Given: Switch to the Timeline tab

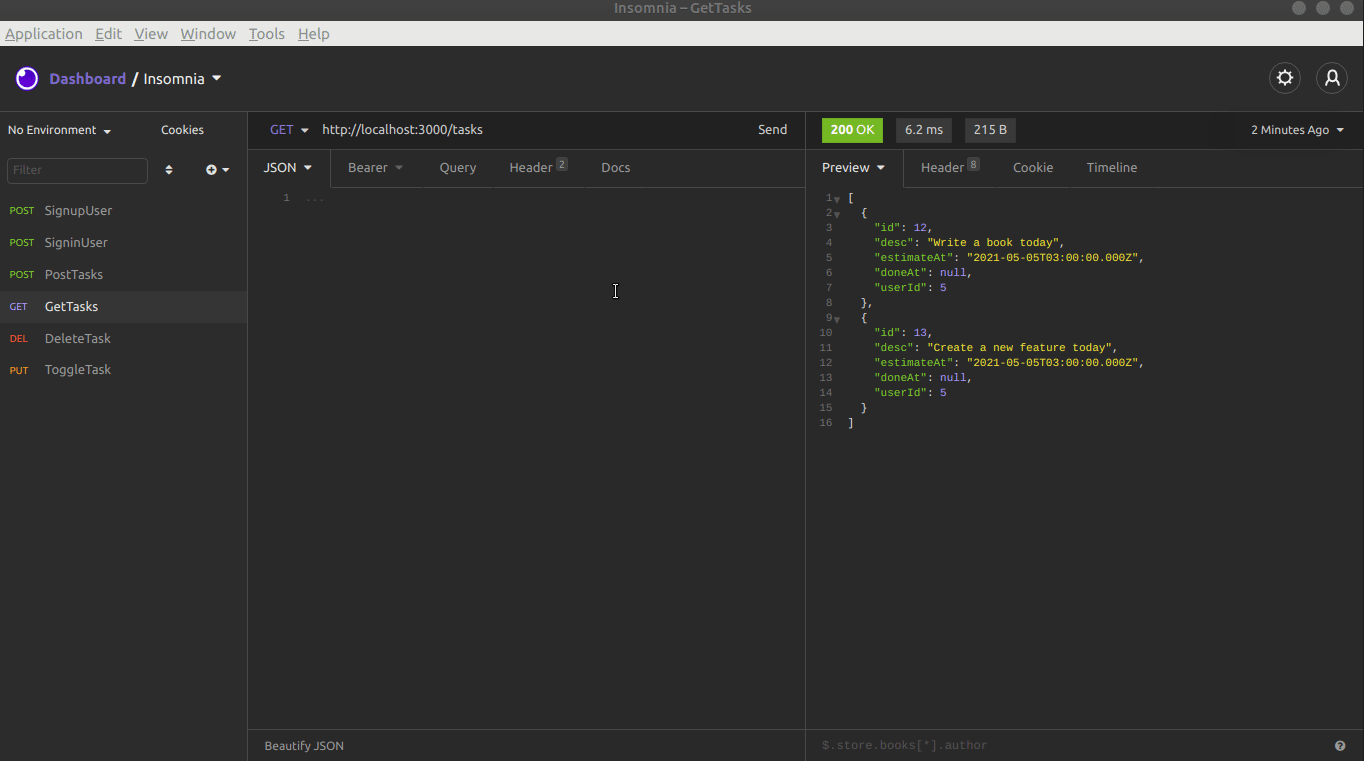Looking at the screenshot, I should (x=1111, y=167).
